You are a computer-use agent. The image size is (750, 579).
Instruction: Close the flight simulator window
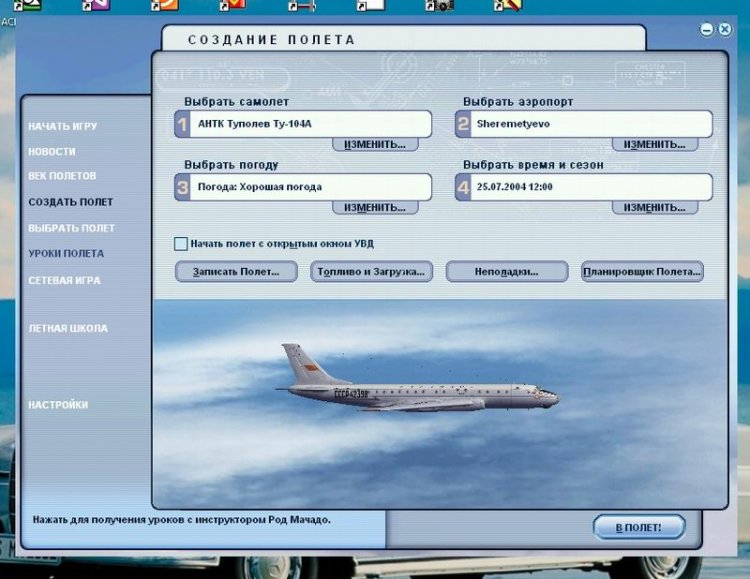tap(723, 30)
